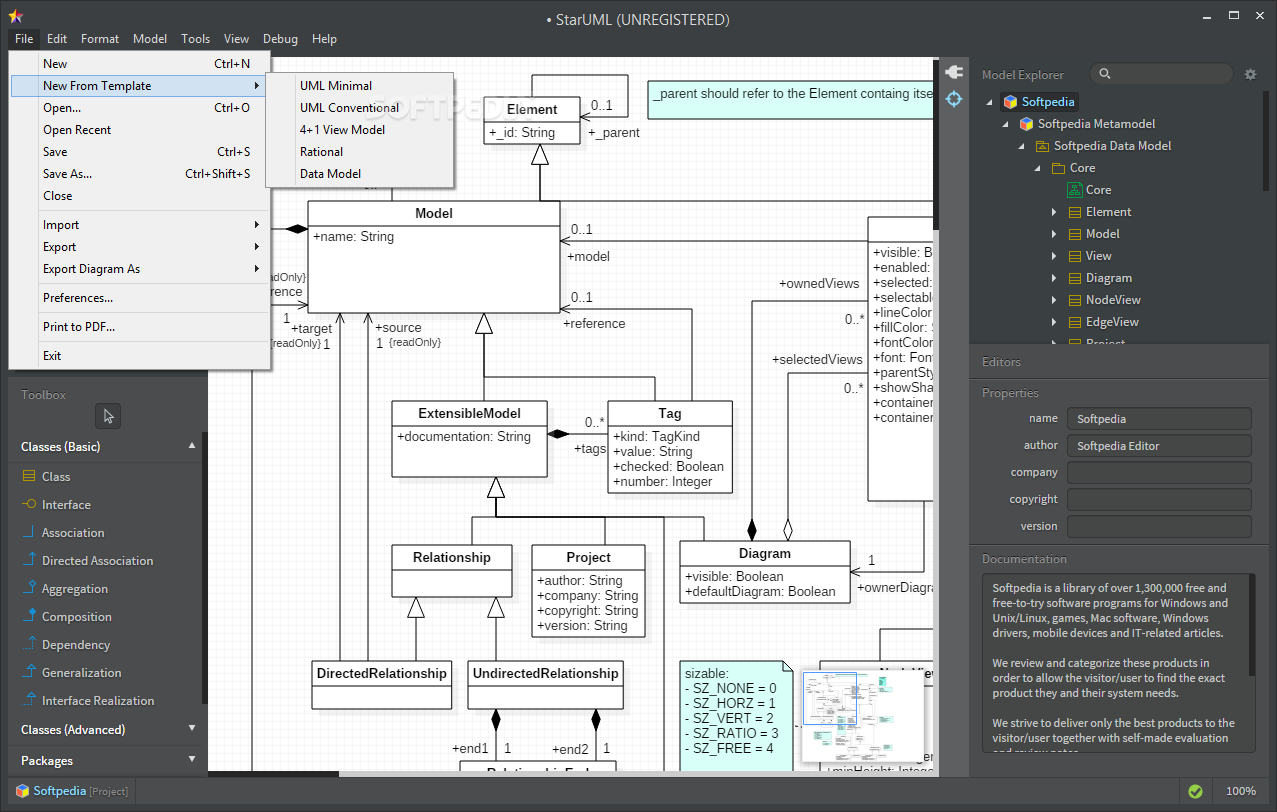Choose Exit from File menu

coord(140,356)
